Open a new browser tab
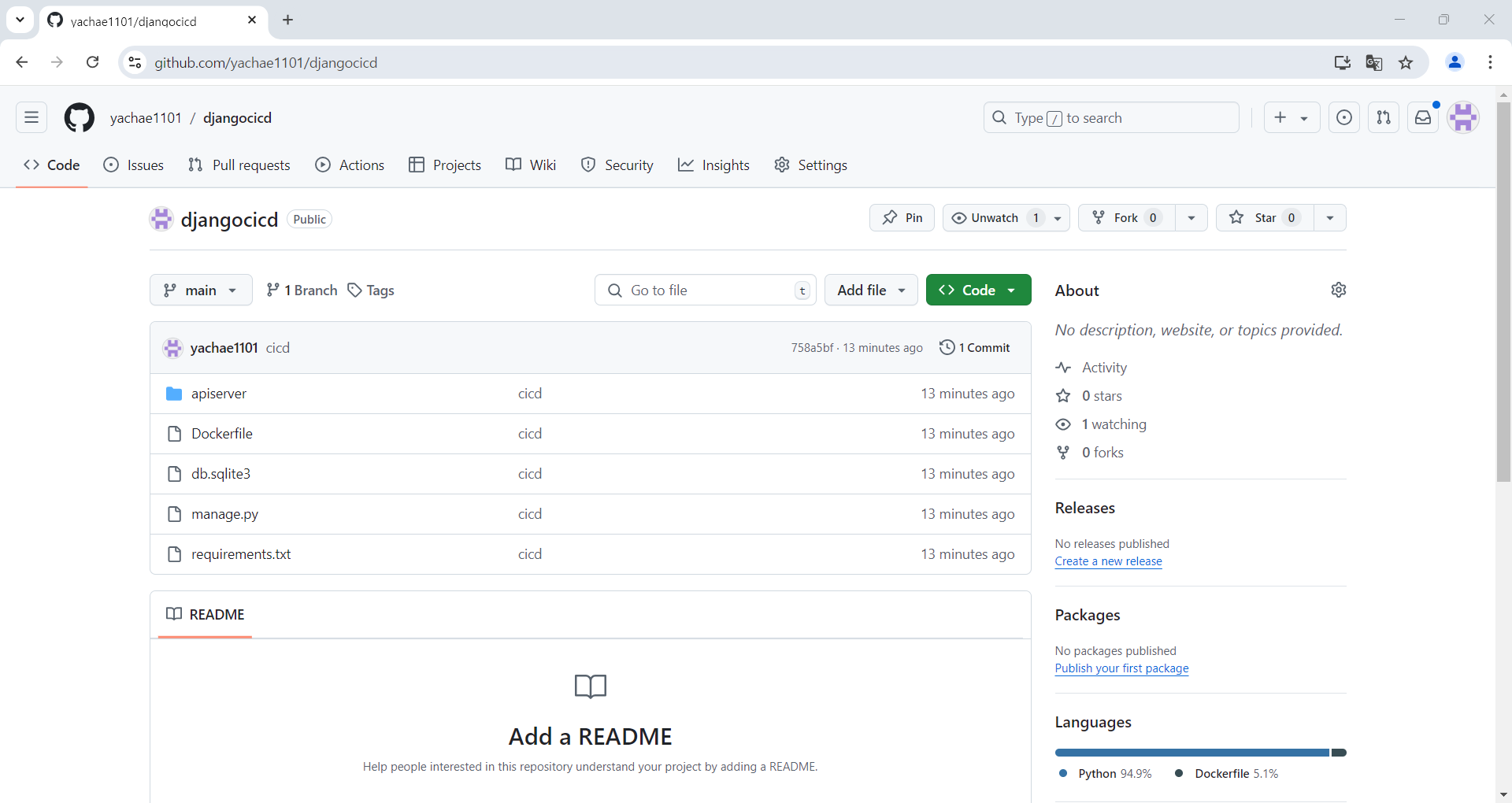The image size is (1512, 803). click(x=287, y=20)
